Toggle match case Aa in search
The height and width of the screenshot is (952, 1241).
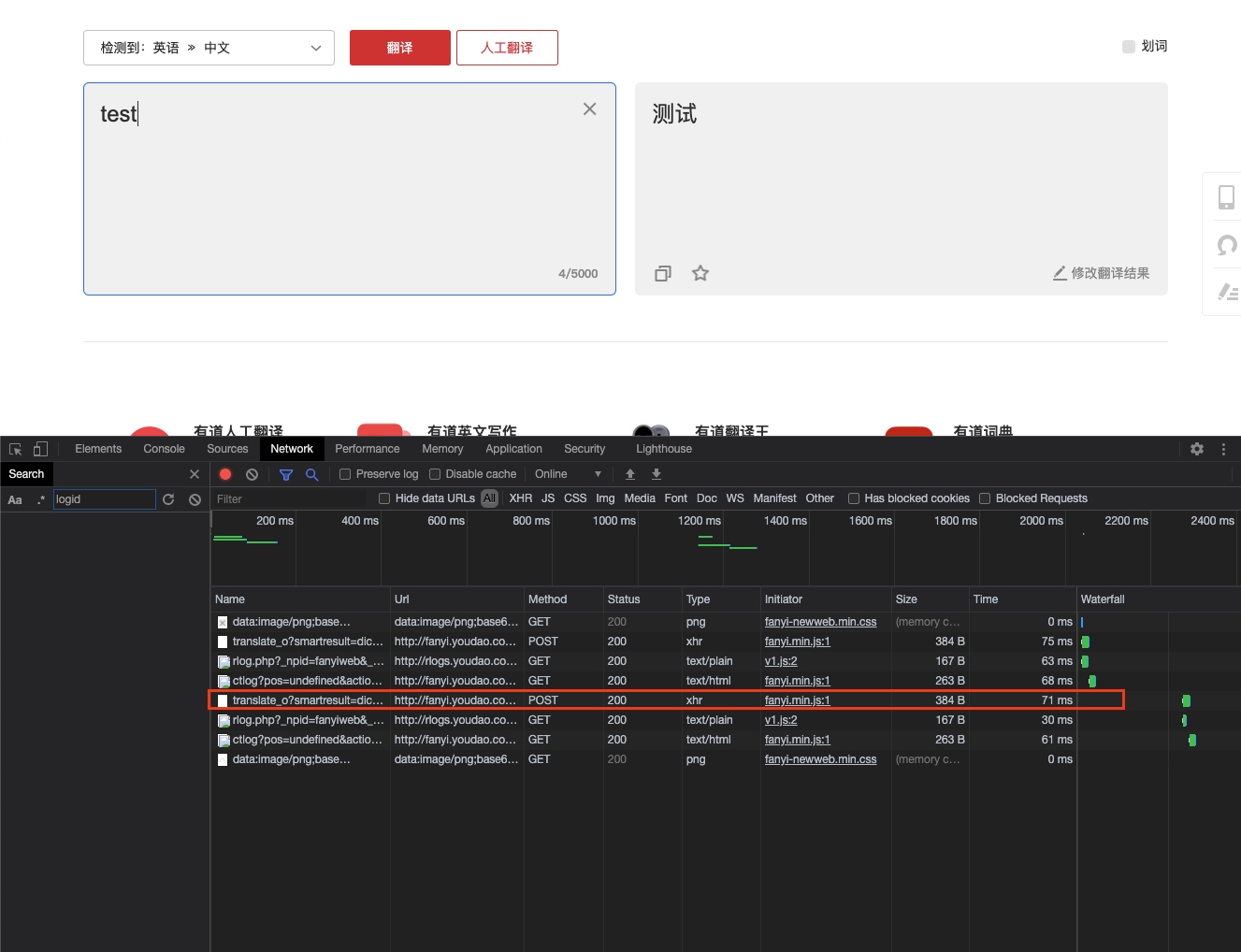point(15,499)
